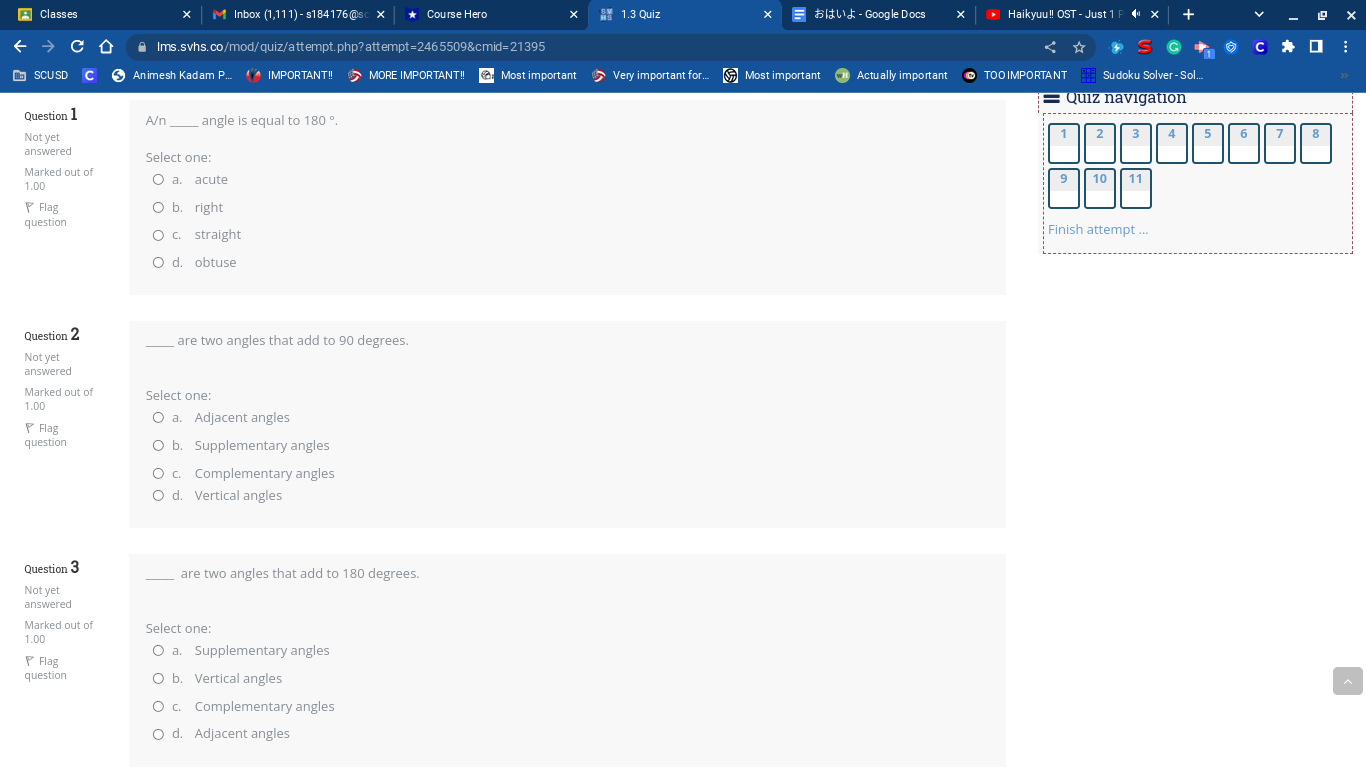1366x768 pixels.
Task: Select 'straight' for Question 1
Action: click(158, 235)
